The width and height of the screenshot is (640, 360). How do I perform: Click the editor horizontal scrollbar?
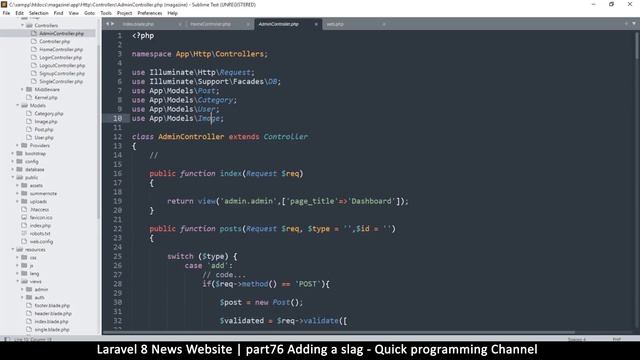point(339,332)
